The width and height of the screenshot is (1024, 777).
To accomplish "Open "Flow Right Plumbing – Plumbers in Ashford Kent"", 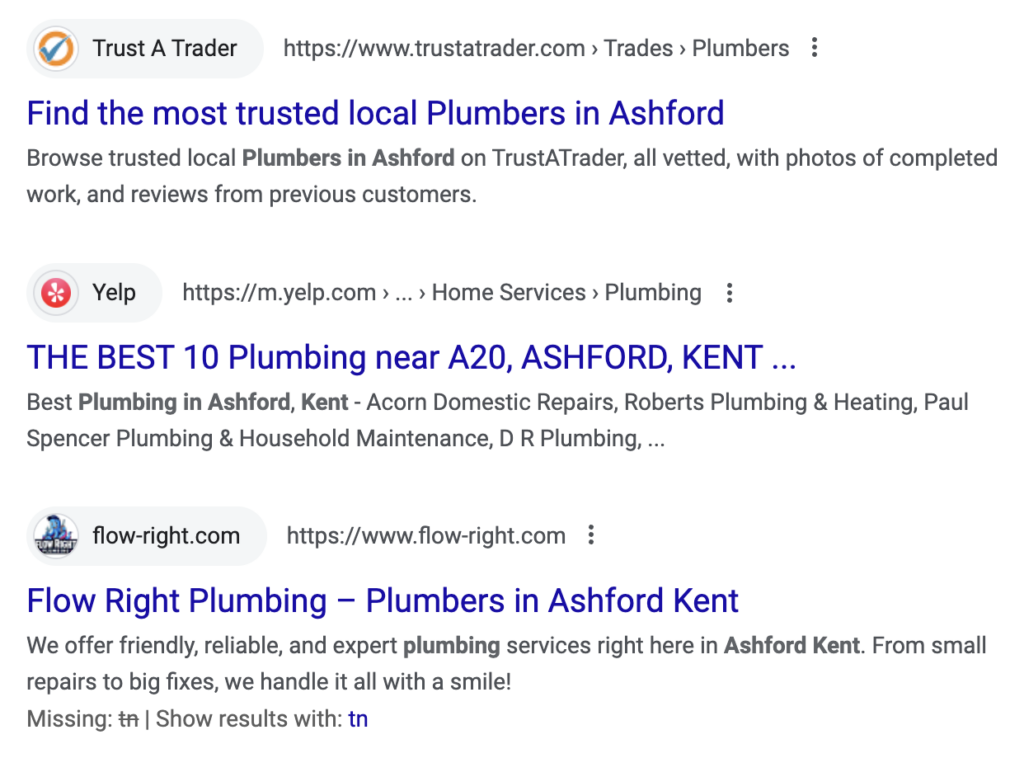I will click(x=383, y=601).
